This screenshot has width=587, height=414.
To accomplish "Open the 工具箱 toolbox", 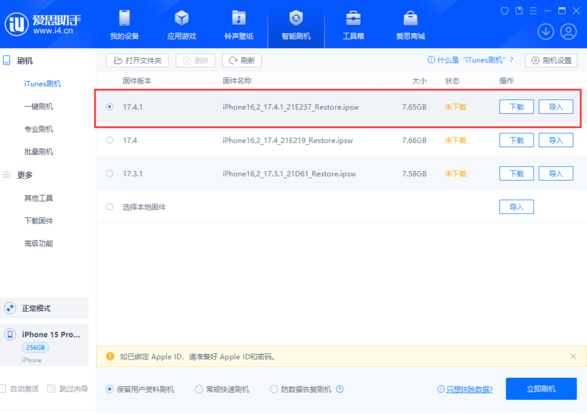I will point(353,25).
